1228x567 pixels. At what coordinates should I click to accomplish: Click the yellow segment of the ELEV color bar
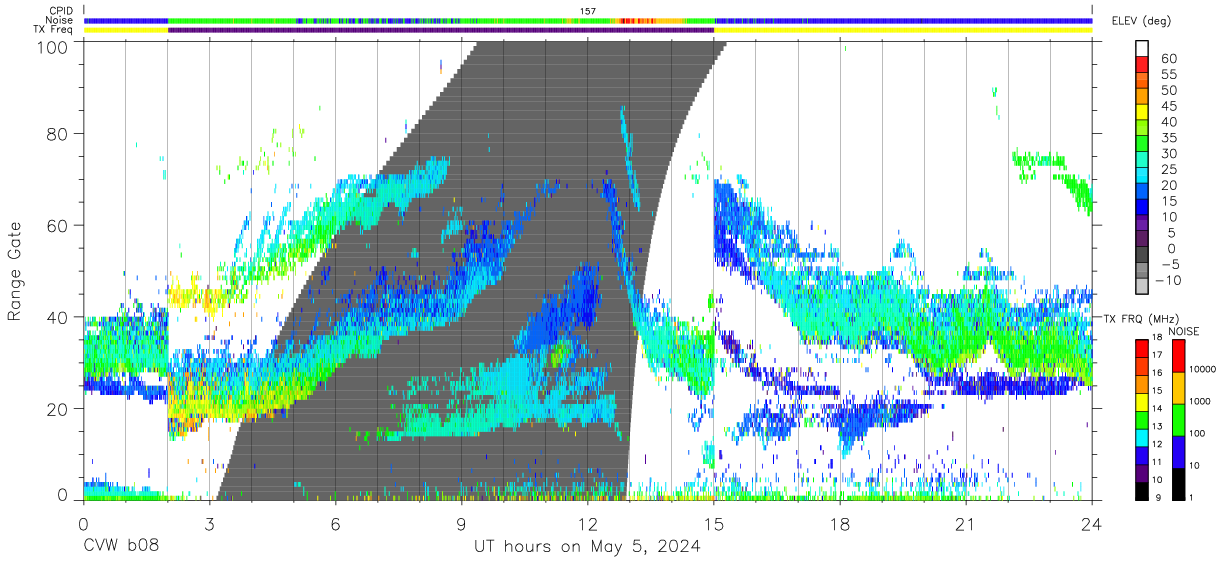coord(1144,112)
